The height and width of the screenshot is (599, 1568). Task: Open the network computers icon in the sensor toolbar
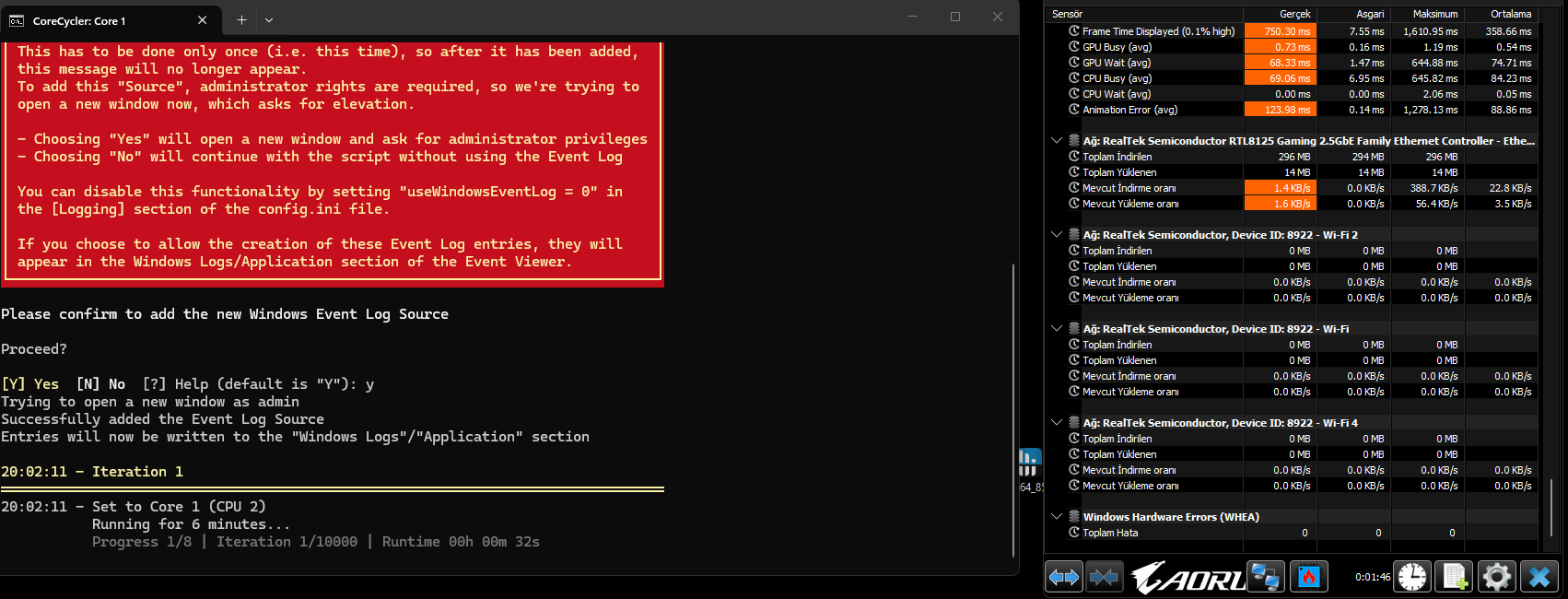pos(1265,577)
